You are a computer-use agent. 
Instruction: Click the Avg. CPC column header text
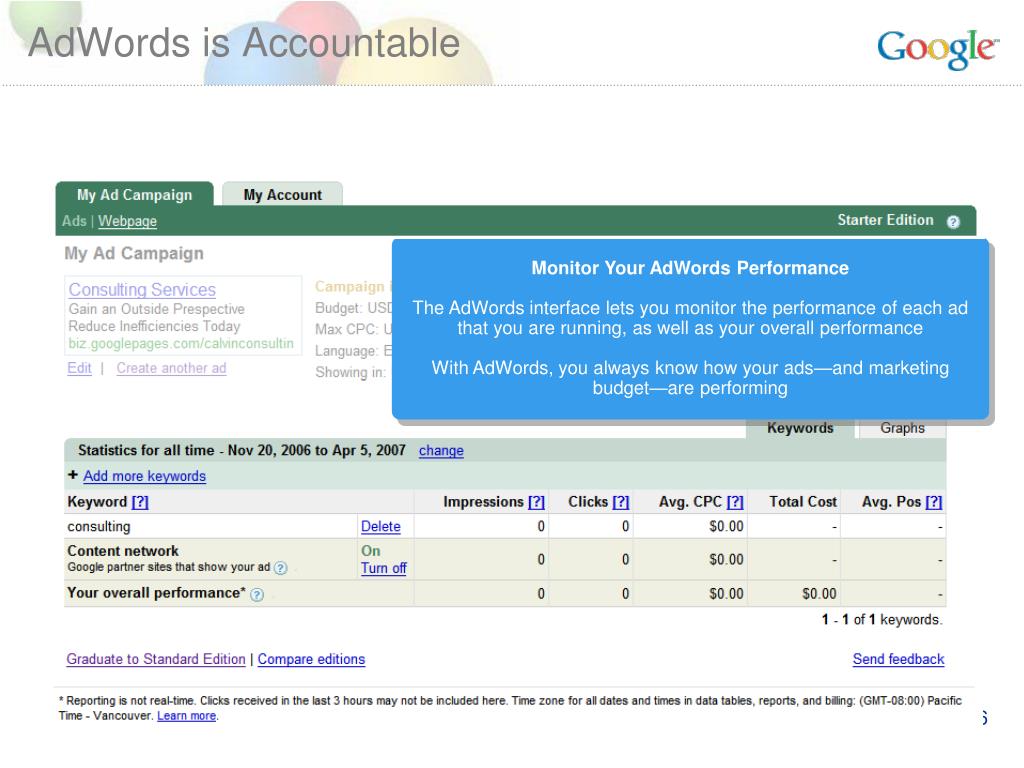click(x=690, y=502)
